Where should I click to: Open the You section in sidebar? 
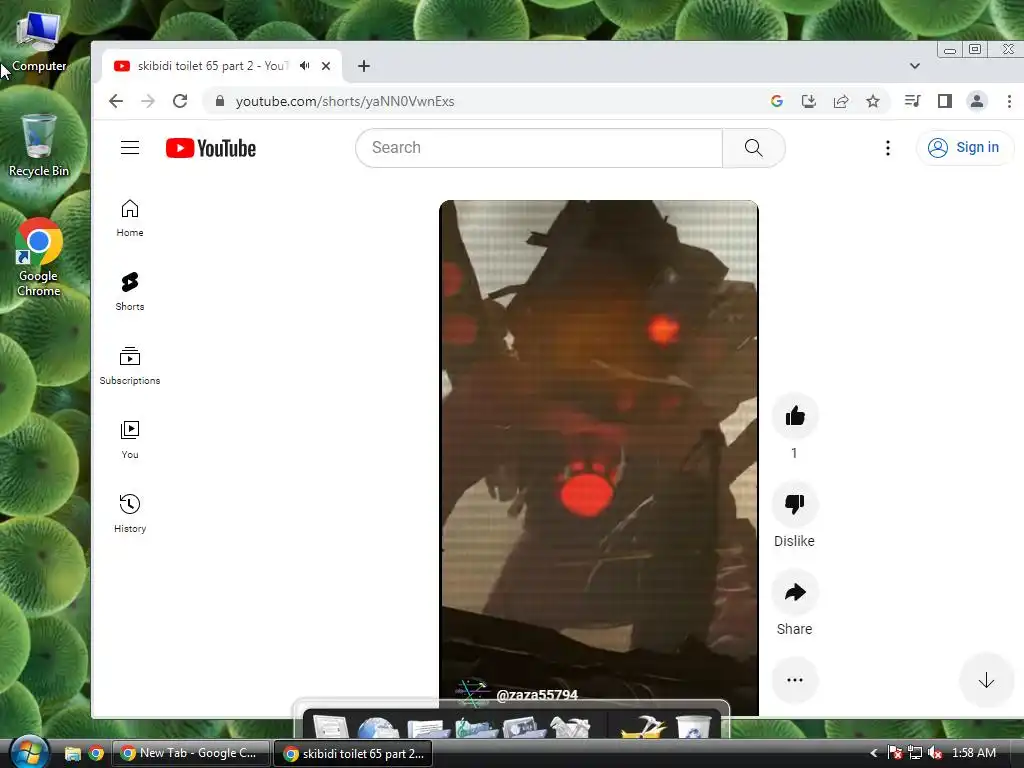pyautogui.click(x=130, y=440)
